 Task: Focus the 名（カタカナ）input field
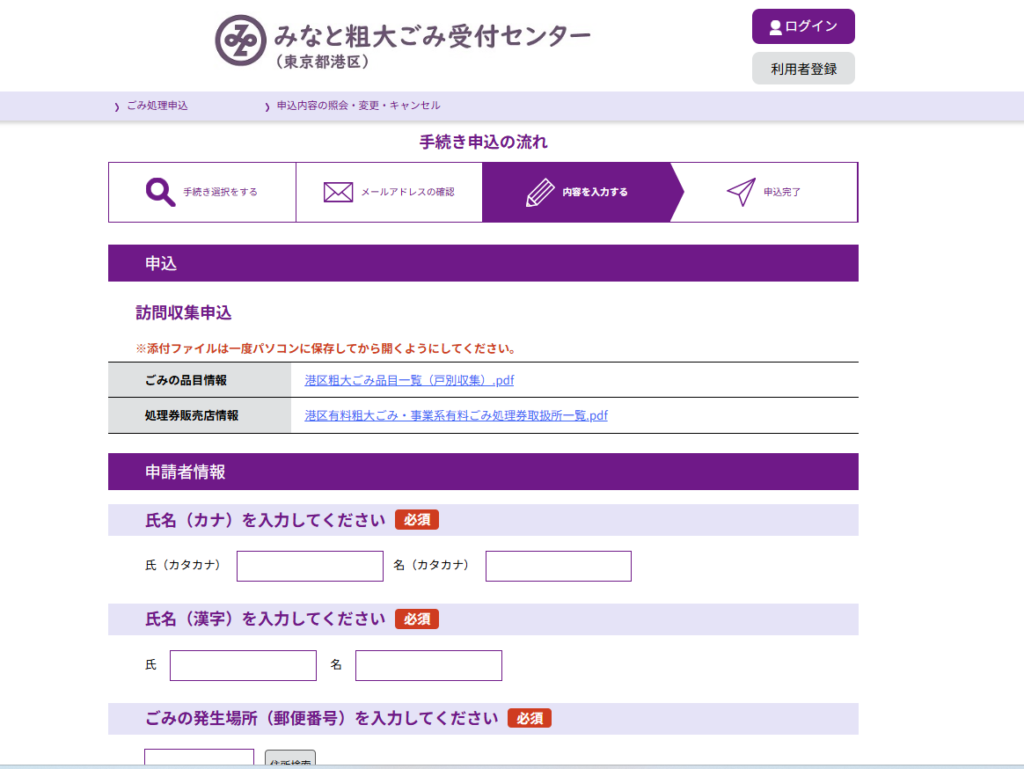[558, 566]
